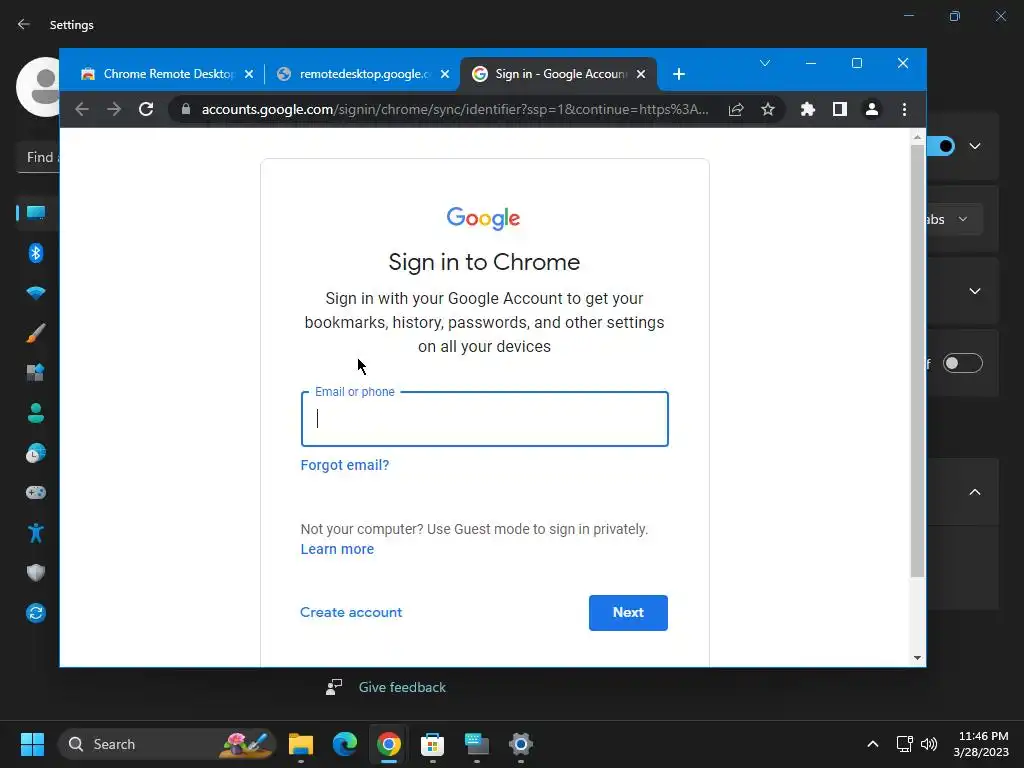This screenshot has height=768, width=1024.
Task: Open the tab search chevron in Chrome
Action: 765,63
